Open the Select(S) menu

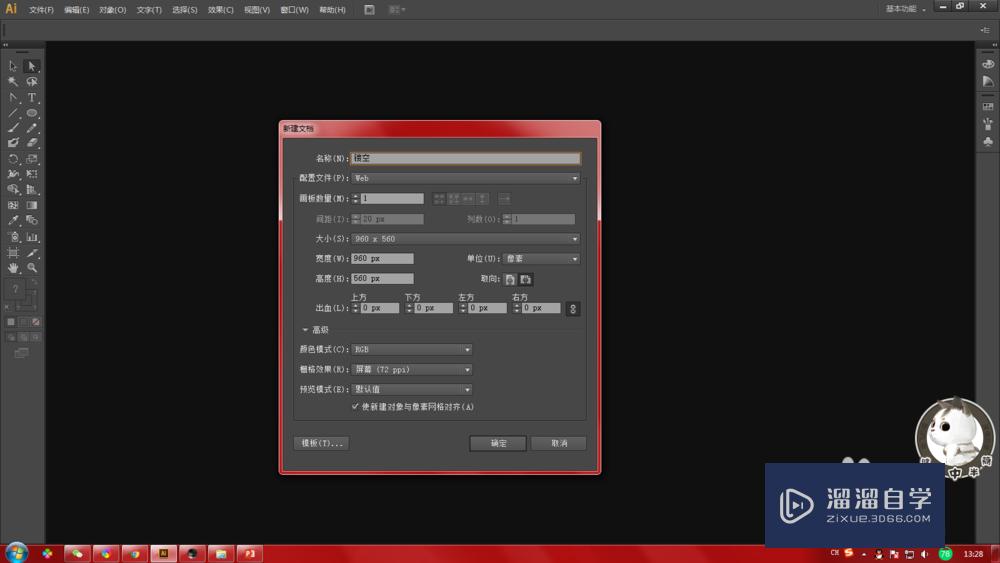pyautogui.click(x=184, y=10)
